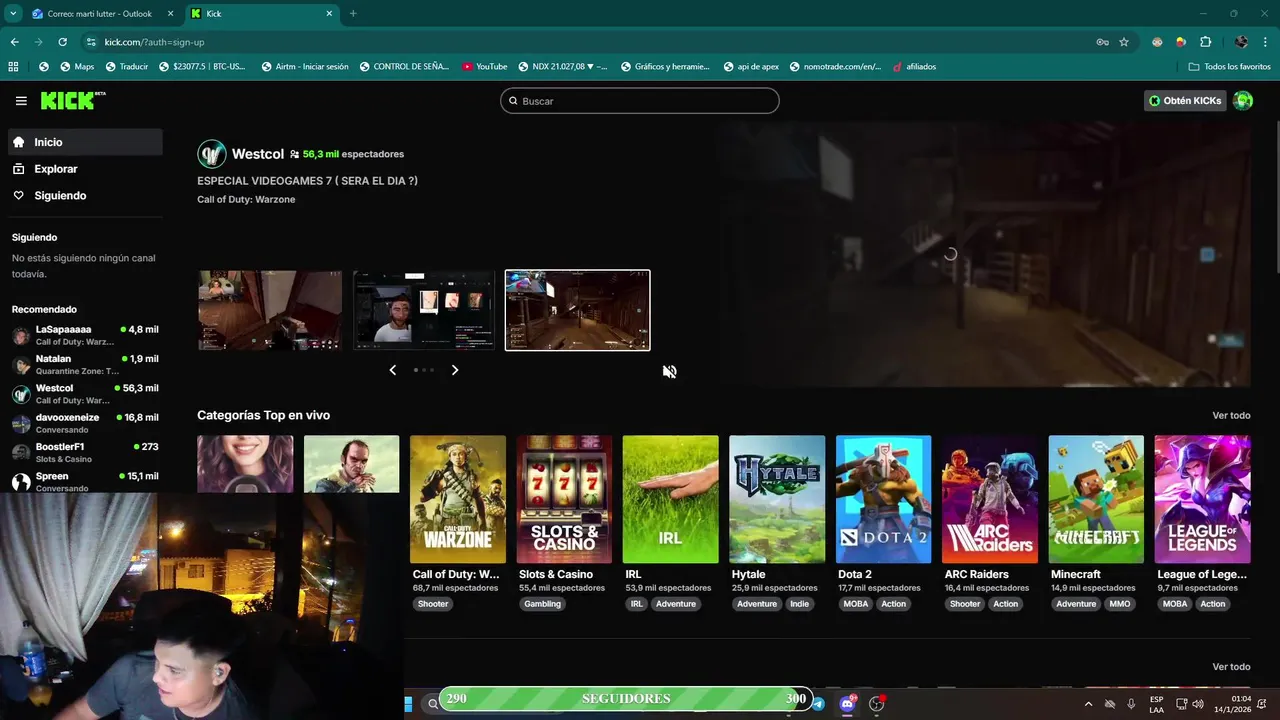Open Telegram from the taskbar

tap(818, 704)
